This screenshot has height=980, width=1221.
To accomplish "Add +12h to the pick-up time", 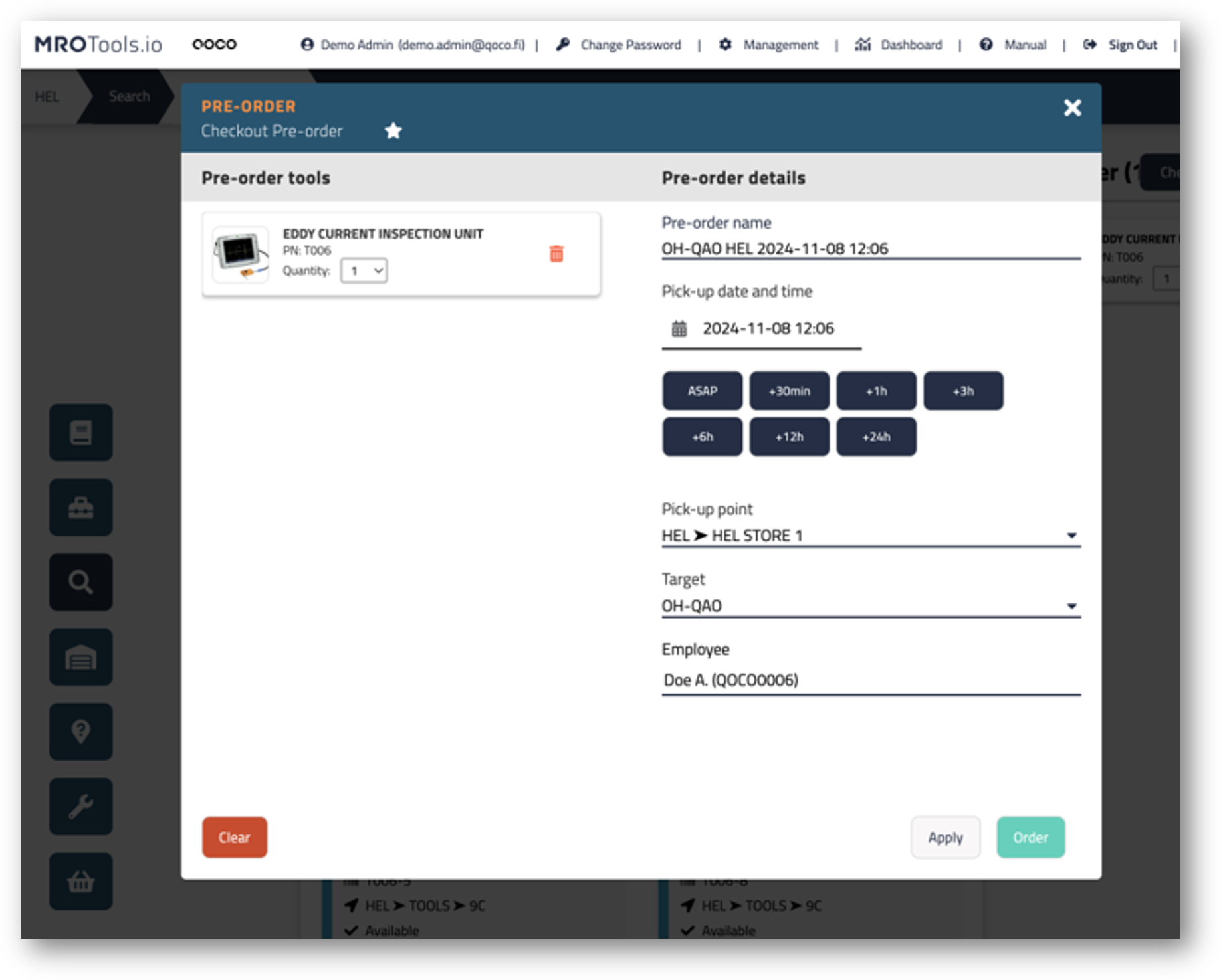I will click(789, 437).
